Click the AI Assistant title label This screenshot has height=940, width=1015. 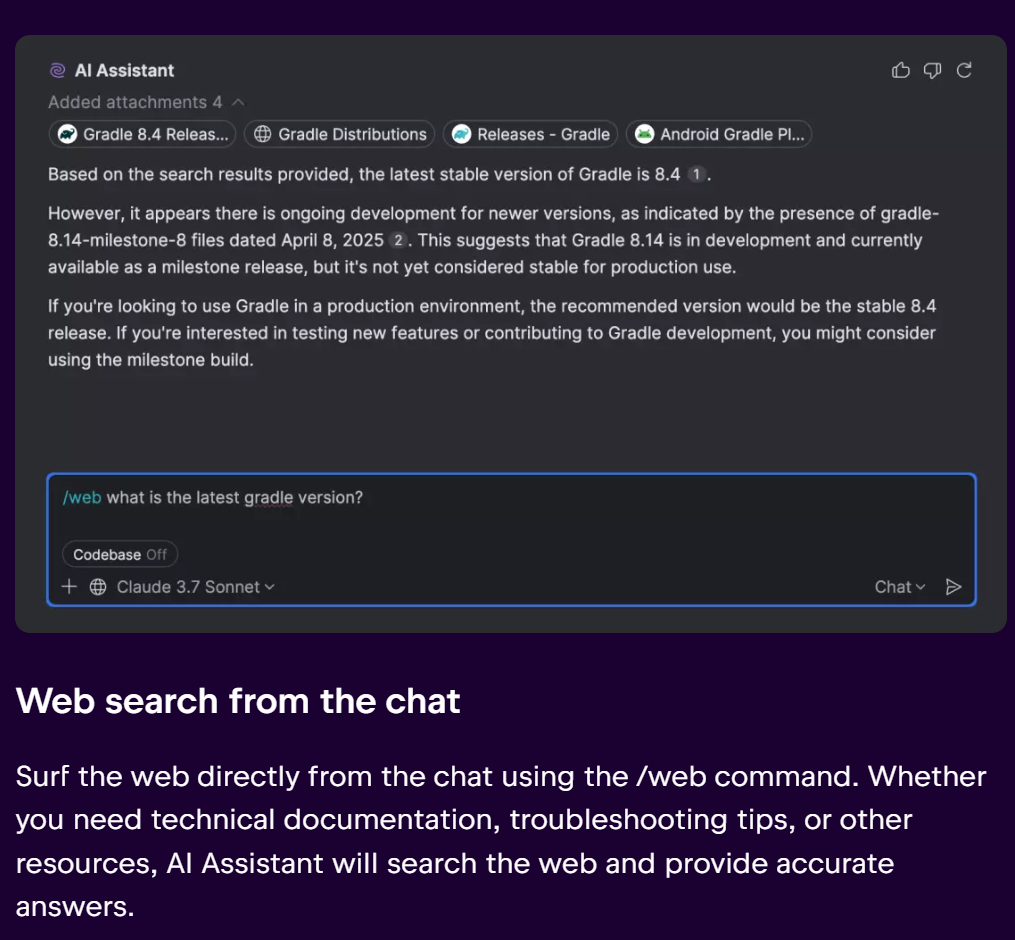(x=124, y=70)
